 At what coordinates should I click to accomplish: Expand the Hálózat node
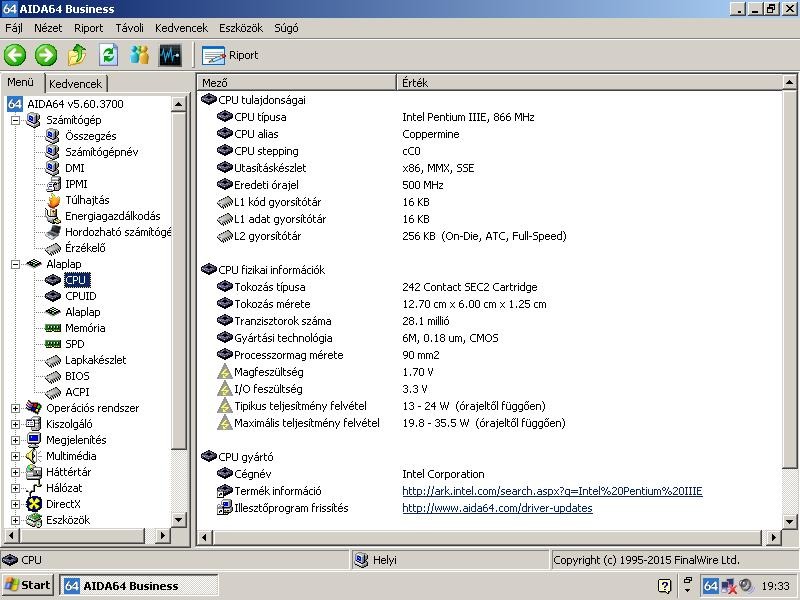pos(15,488)
